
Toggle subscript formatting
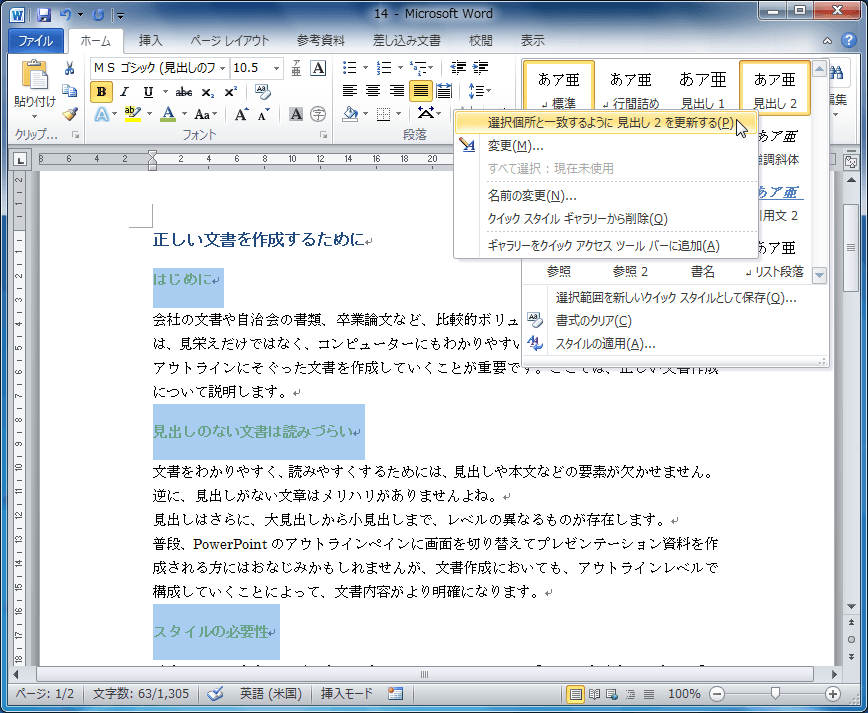click(x=207, y=92)
